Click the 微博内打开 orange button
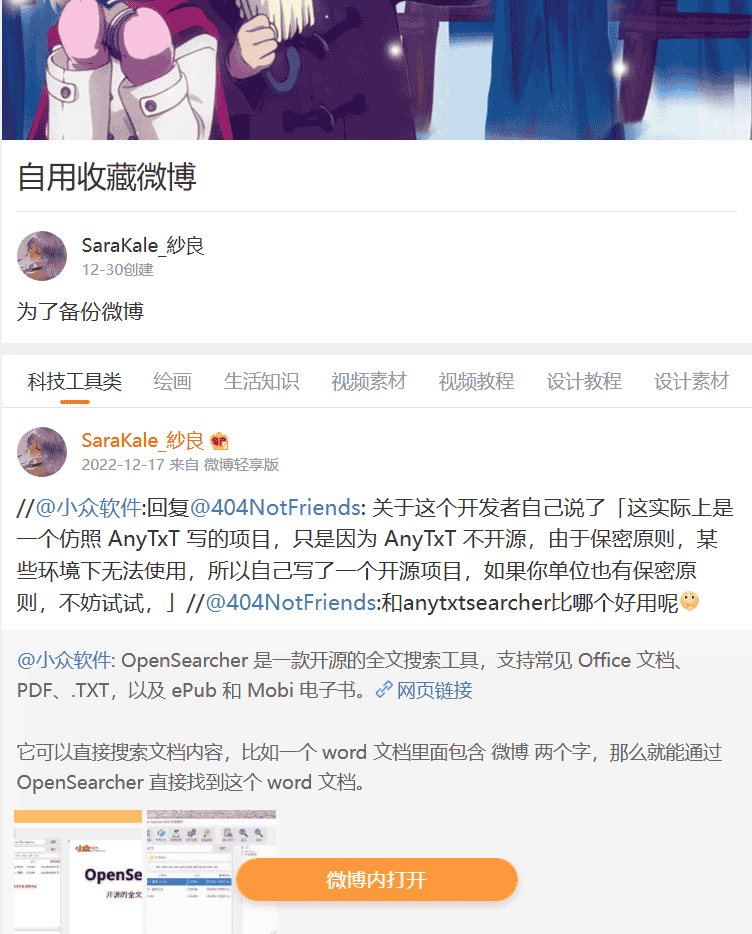The width and height of the screenshot is (752, 934). point(377,880)
